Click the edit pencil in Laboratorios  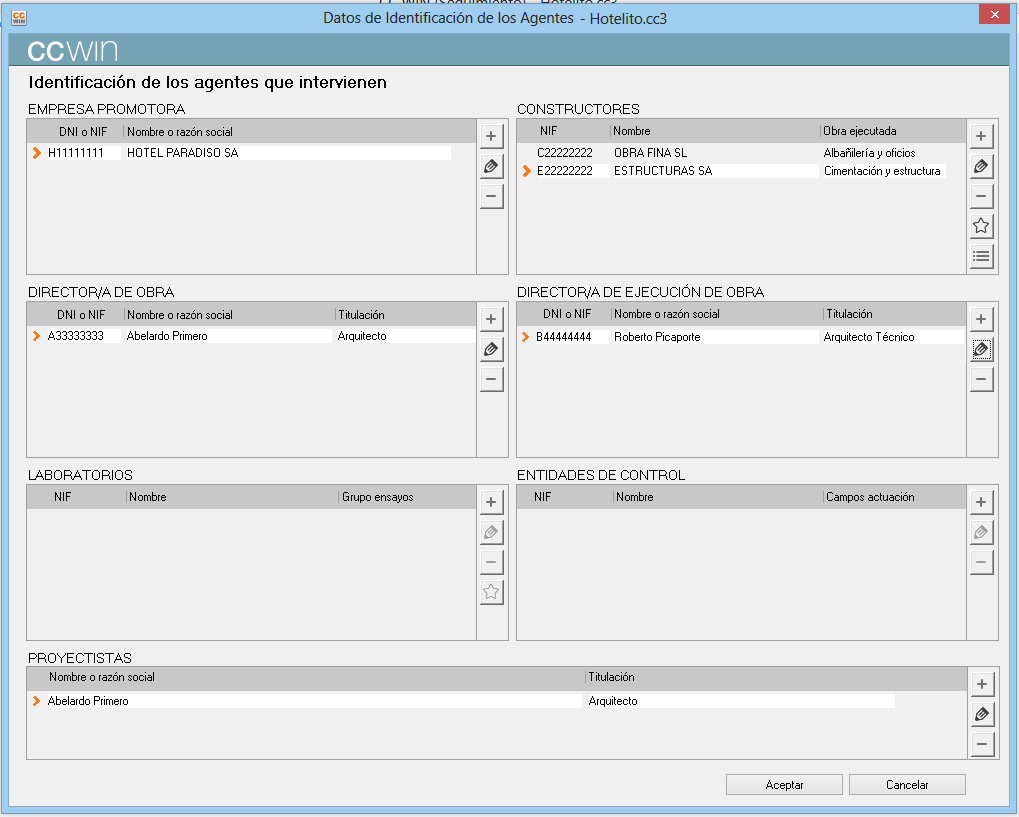[491, 532]
